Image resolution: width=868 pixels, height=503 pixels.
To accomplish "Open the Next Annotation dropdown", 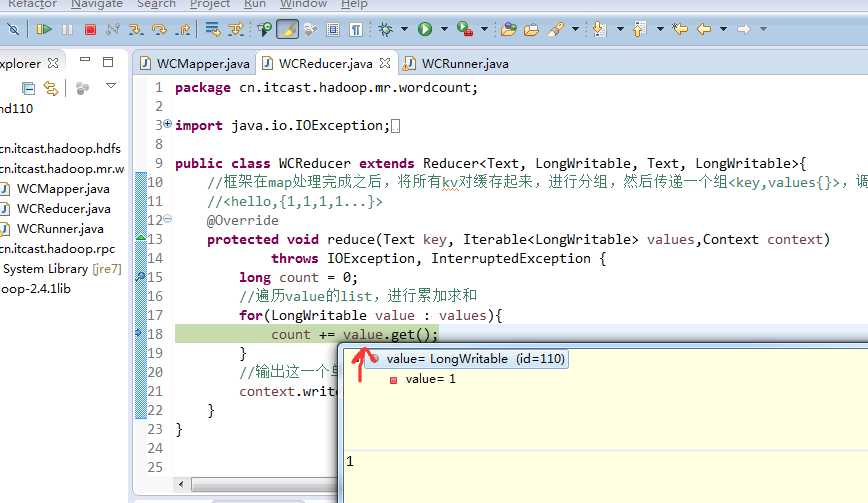I will [x=620, y=29].
